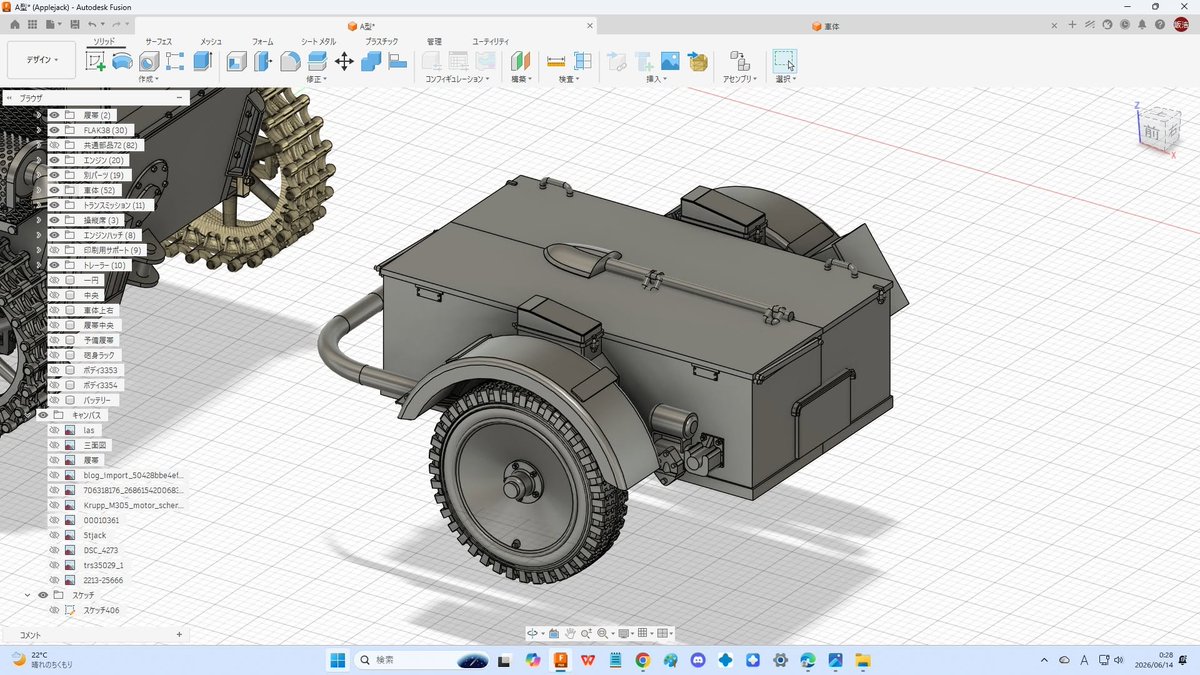Click the Undo arrow icon
1200x675 pixels.
(93, 24)
